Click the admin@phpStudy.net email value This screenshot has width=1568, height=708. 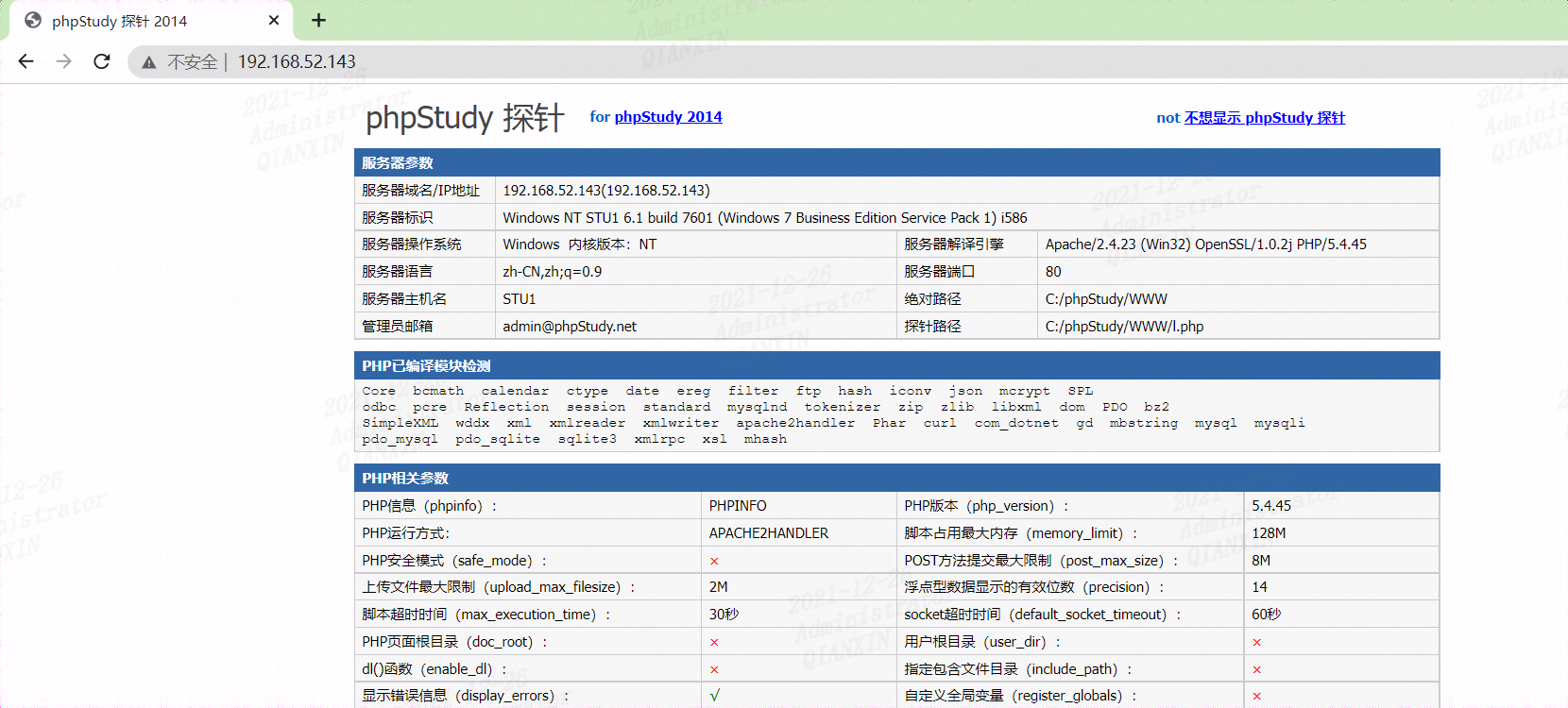pyautogui.click(x=570, y=327)
